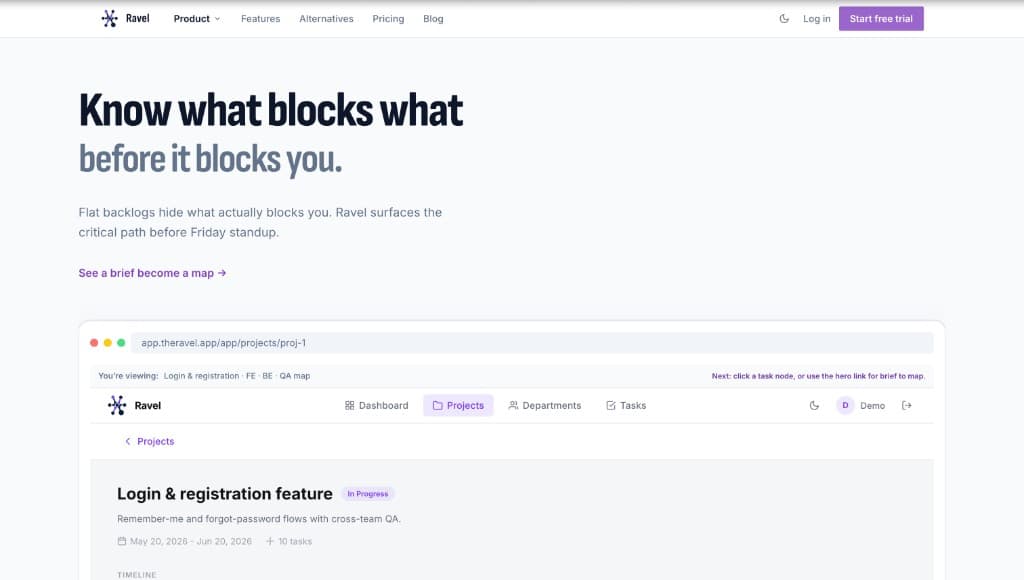Go to the Features page
The image size is (1024, 580).
[261, 19]
